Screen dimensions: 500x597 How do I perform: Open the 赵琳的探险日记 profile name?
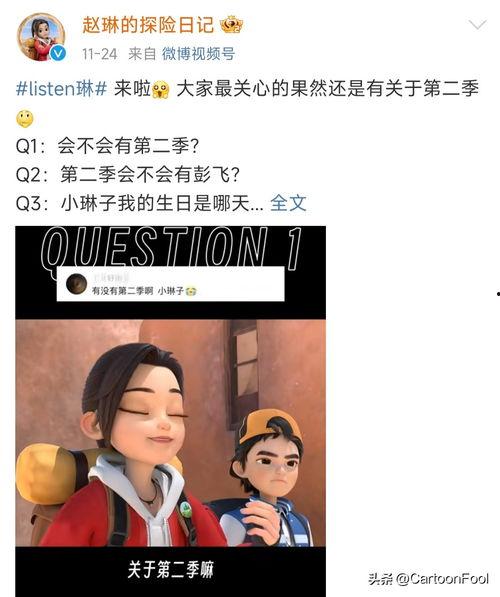coord(148,25)
